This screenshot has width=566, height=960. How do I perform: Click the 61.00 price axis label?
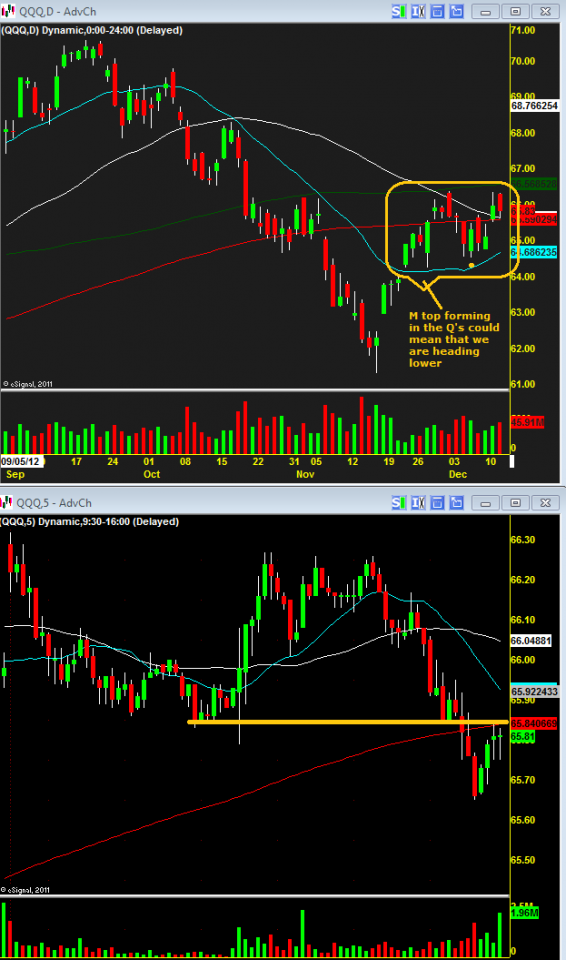[x=523, y=384]
